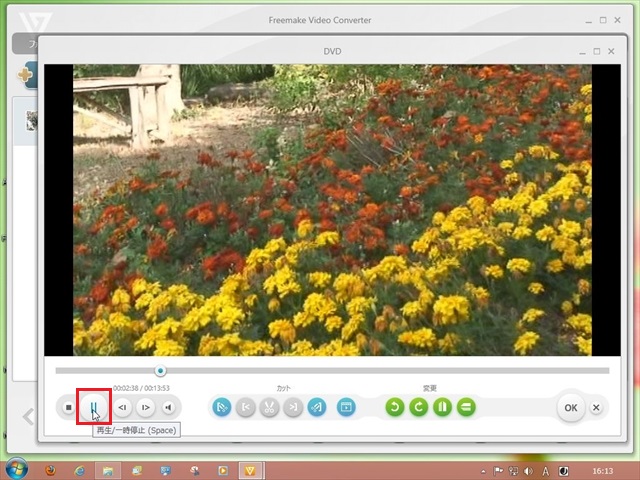Jump to the selection beginning
640x480 pixels.
coord(246,407)
